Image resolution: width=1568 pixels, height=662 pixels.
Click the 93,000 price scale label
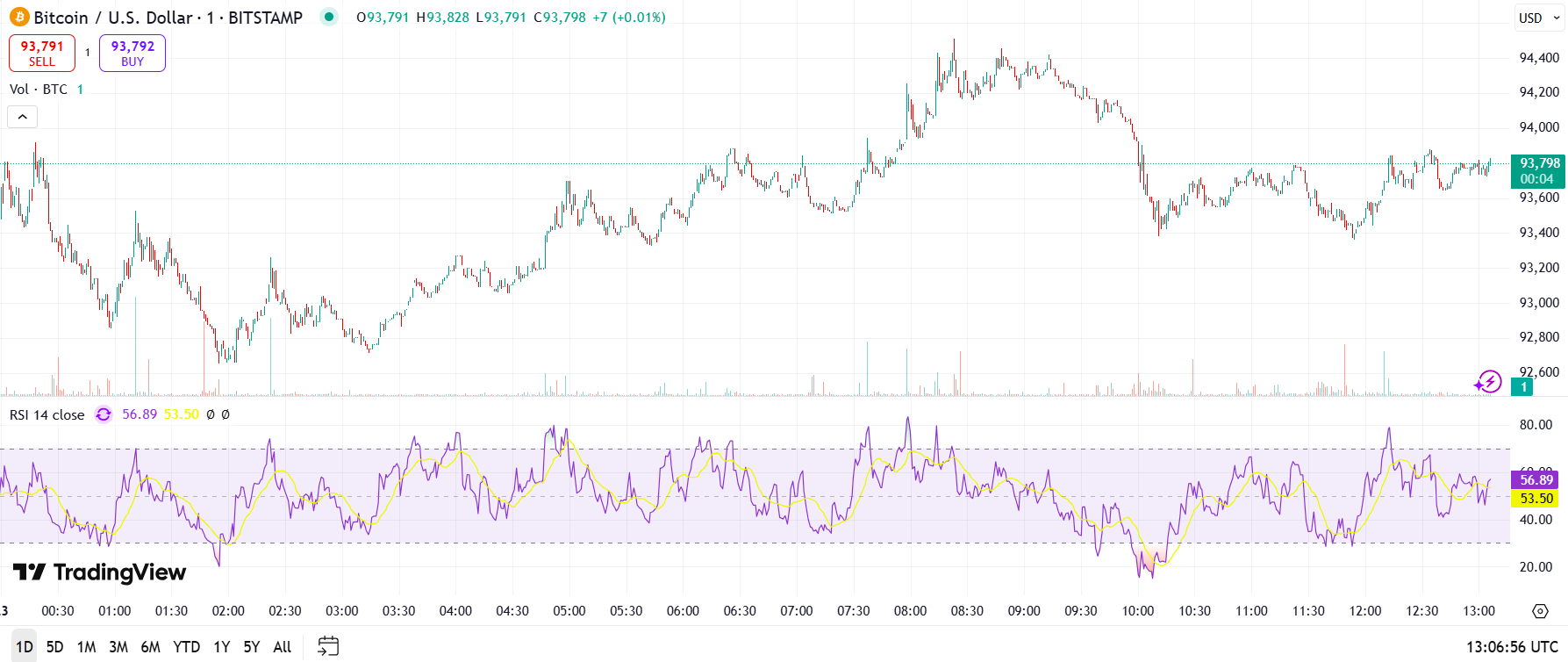pyautogui.click(x=1540, y=303)
